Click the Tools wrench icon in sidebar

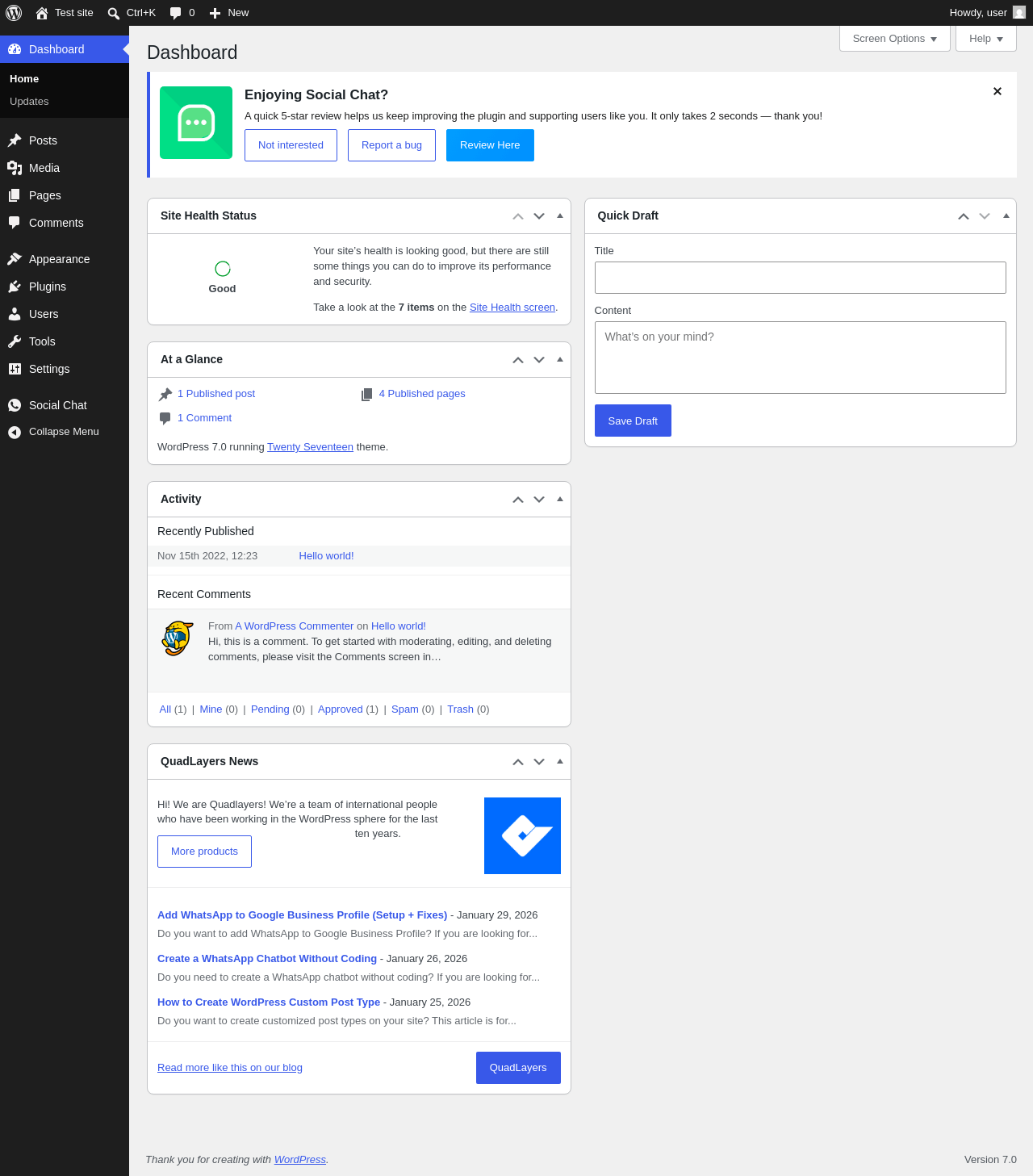point(15,341)
